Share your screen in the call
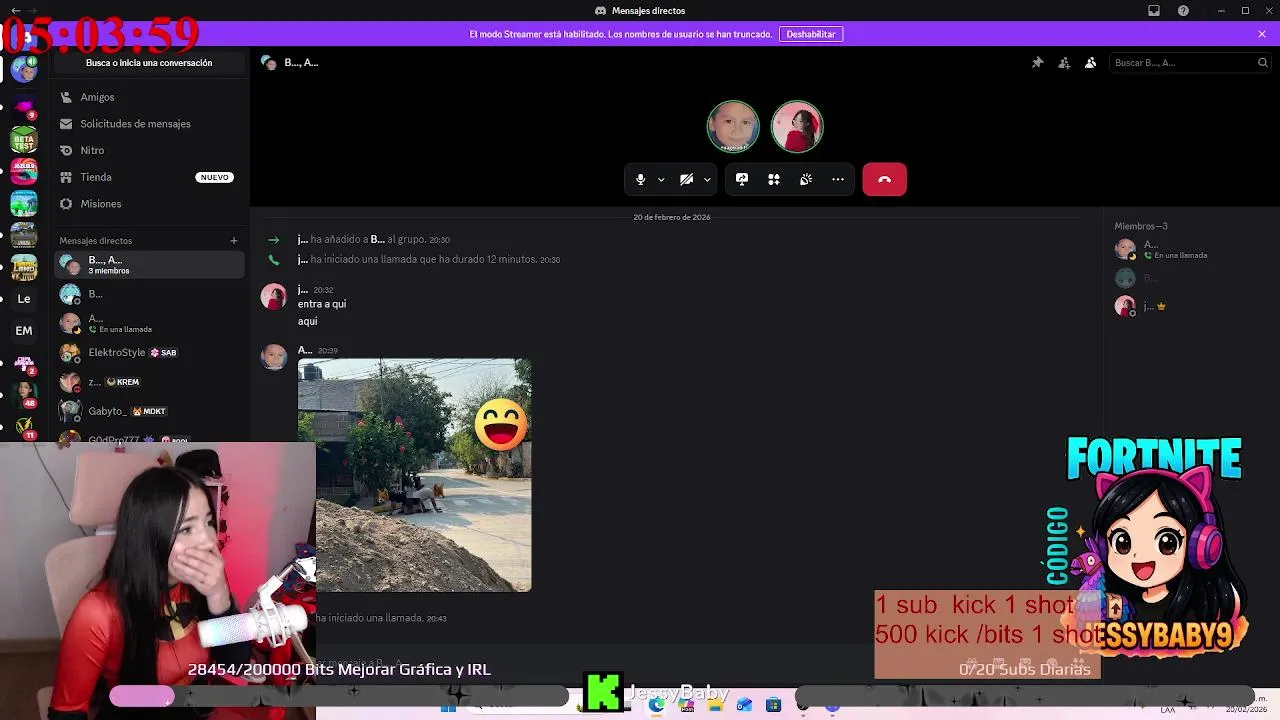Viewport: 1280px width, 720px height. tap(742, 180)
